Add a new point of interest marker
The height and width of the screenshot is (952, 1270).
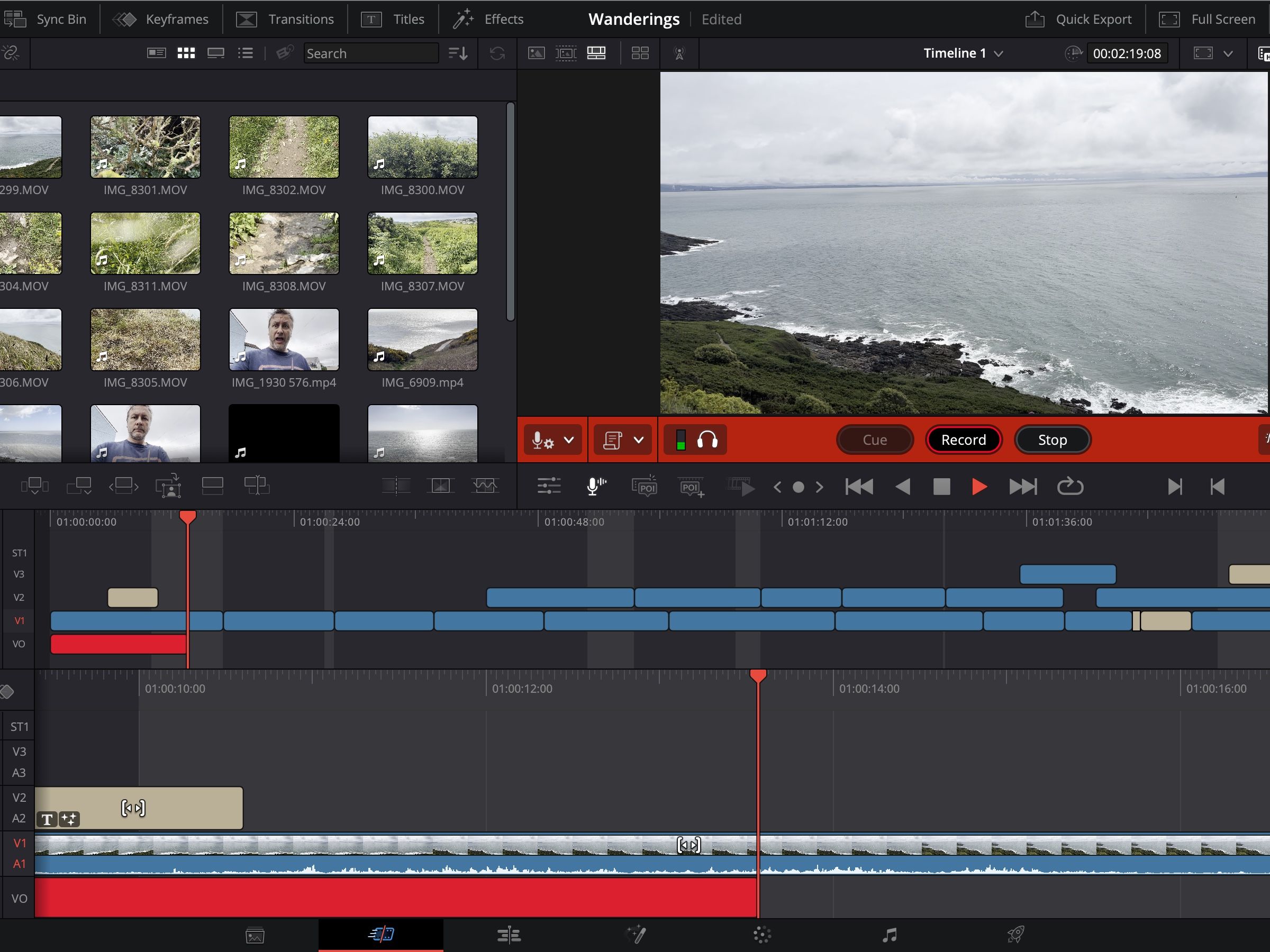click(x=692, y=486)
